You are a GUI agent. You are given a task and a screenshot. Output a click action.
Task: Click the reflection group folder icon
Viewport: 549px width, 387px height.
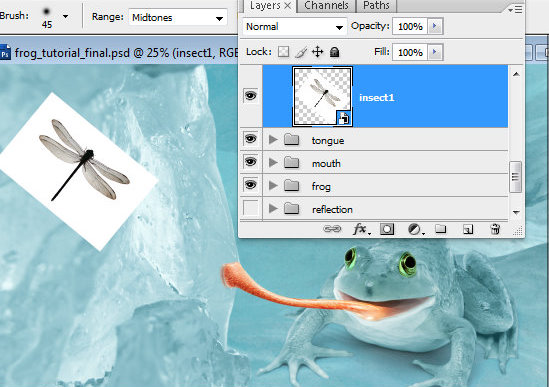tap(291, 209)
